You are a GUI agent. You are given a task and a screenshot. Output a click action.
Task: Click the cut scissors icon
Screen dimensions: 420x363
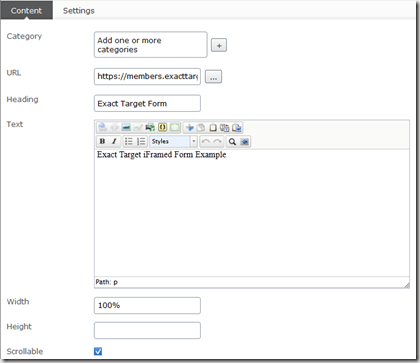click(x=189, y=127)
